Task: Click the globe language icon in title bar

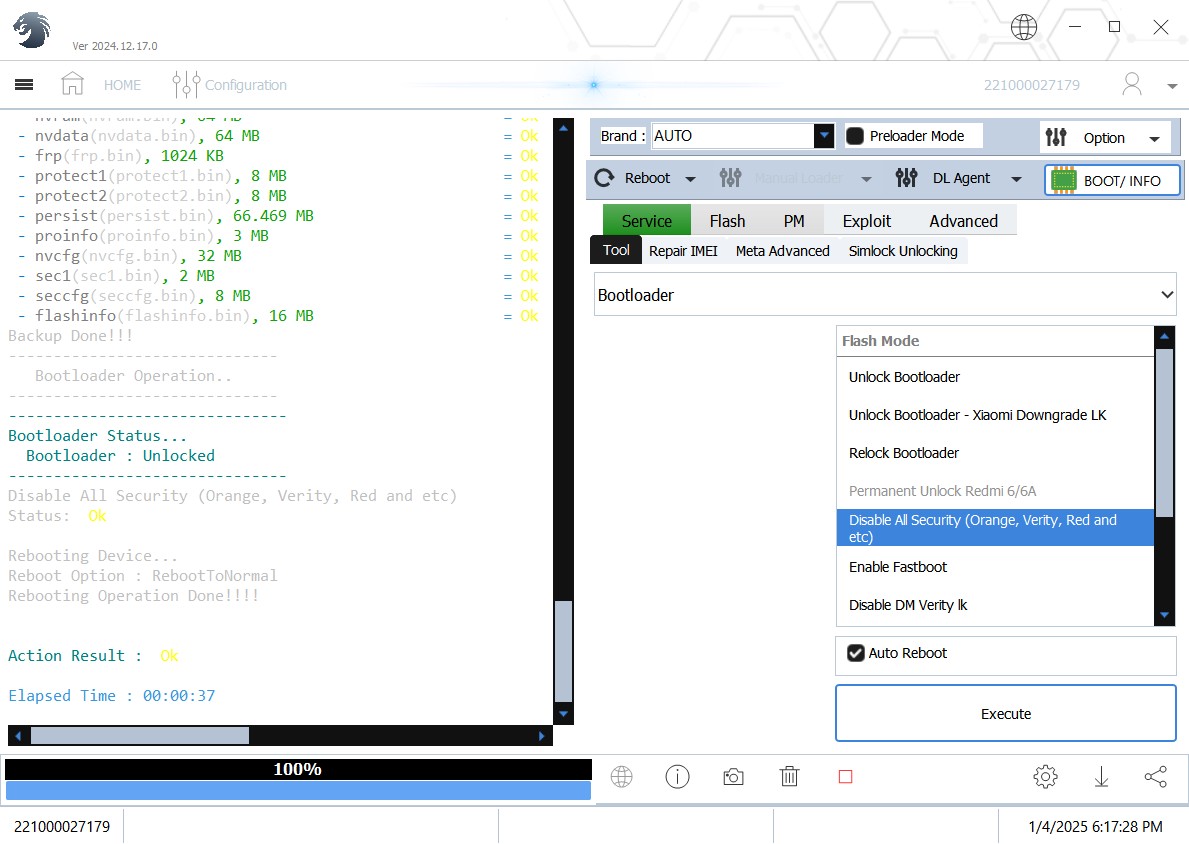Action: (1023, 27)
